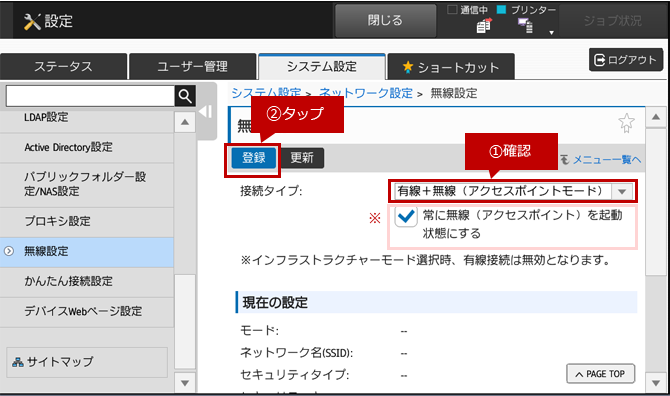Select the システム設定 tab
Image resolution: width=670 pixels, height=396 pixels.
322,67
